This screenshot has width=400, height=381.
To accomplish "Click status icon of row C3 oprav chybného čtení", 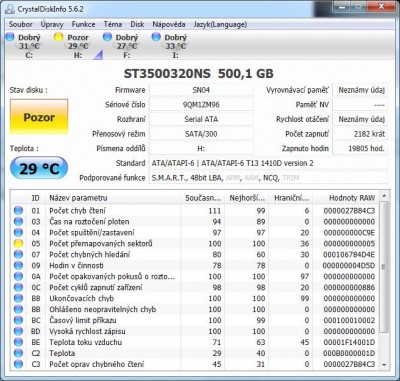I will [x=18, y=364].
